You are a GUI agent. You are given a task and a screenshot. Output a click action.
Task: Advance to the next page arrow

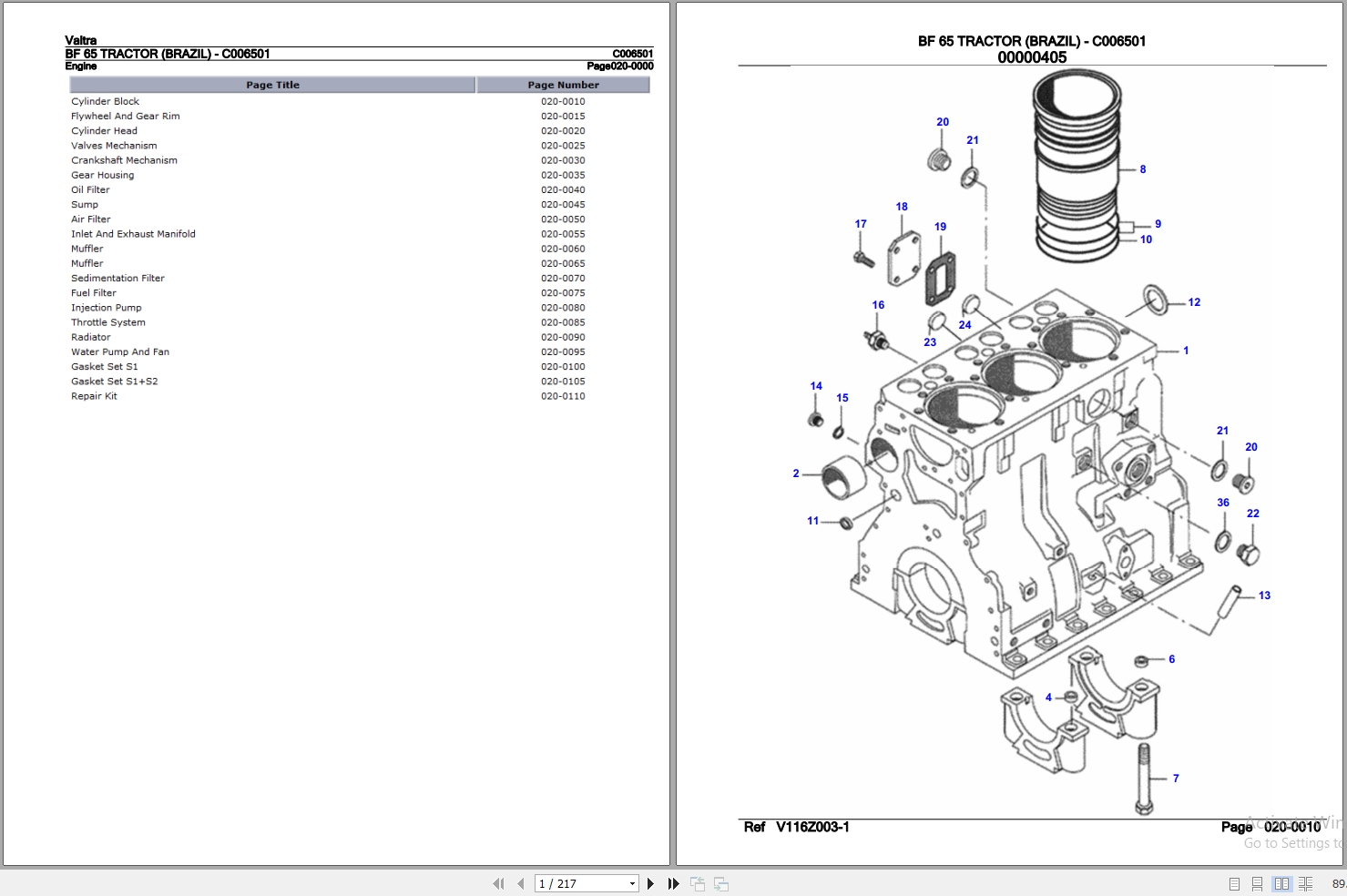click(650, 883)
